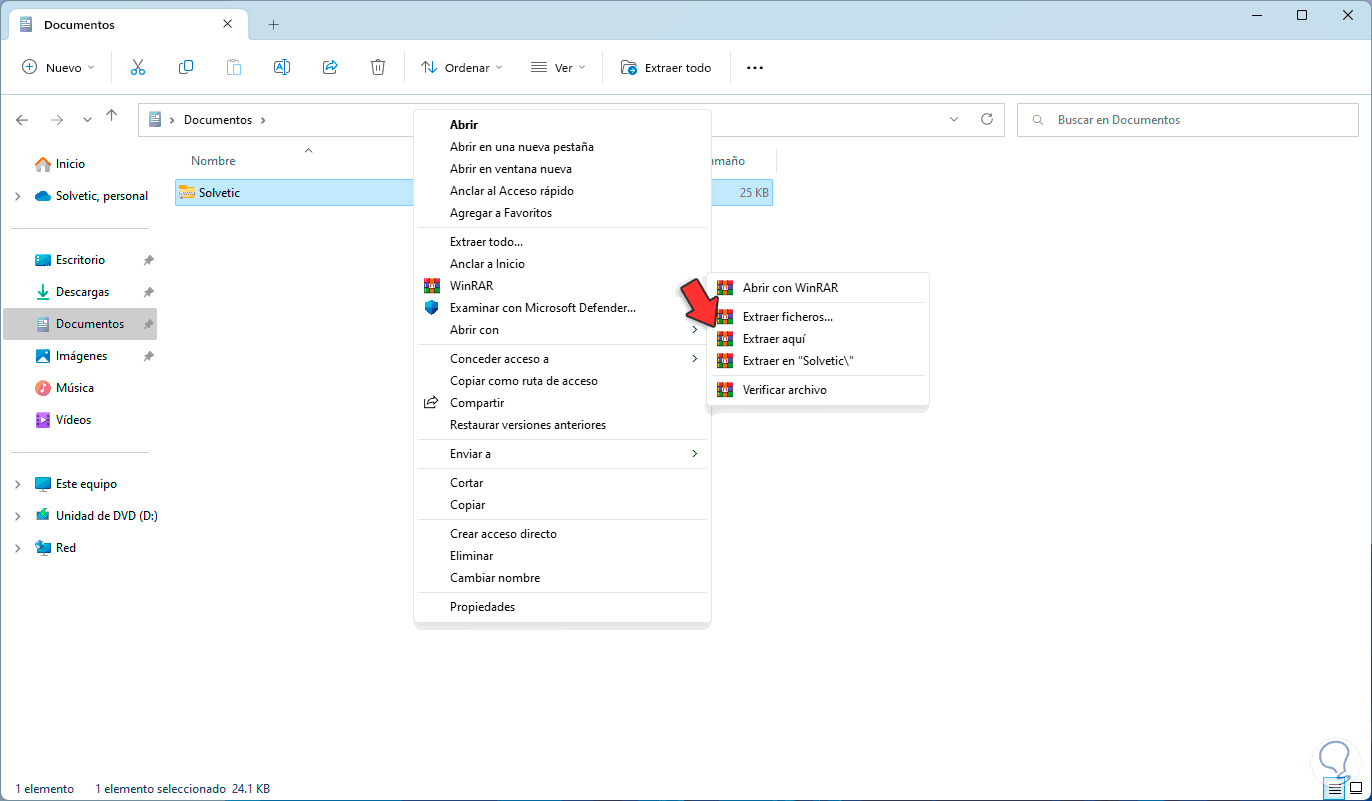Expand the Red network node
The width and height of the screenshot is (1372, 801).
(18, 548)
